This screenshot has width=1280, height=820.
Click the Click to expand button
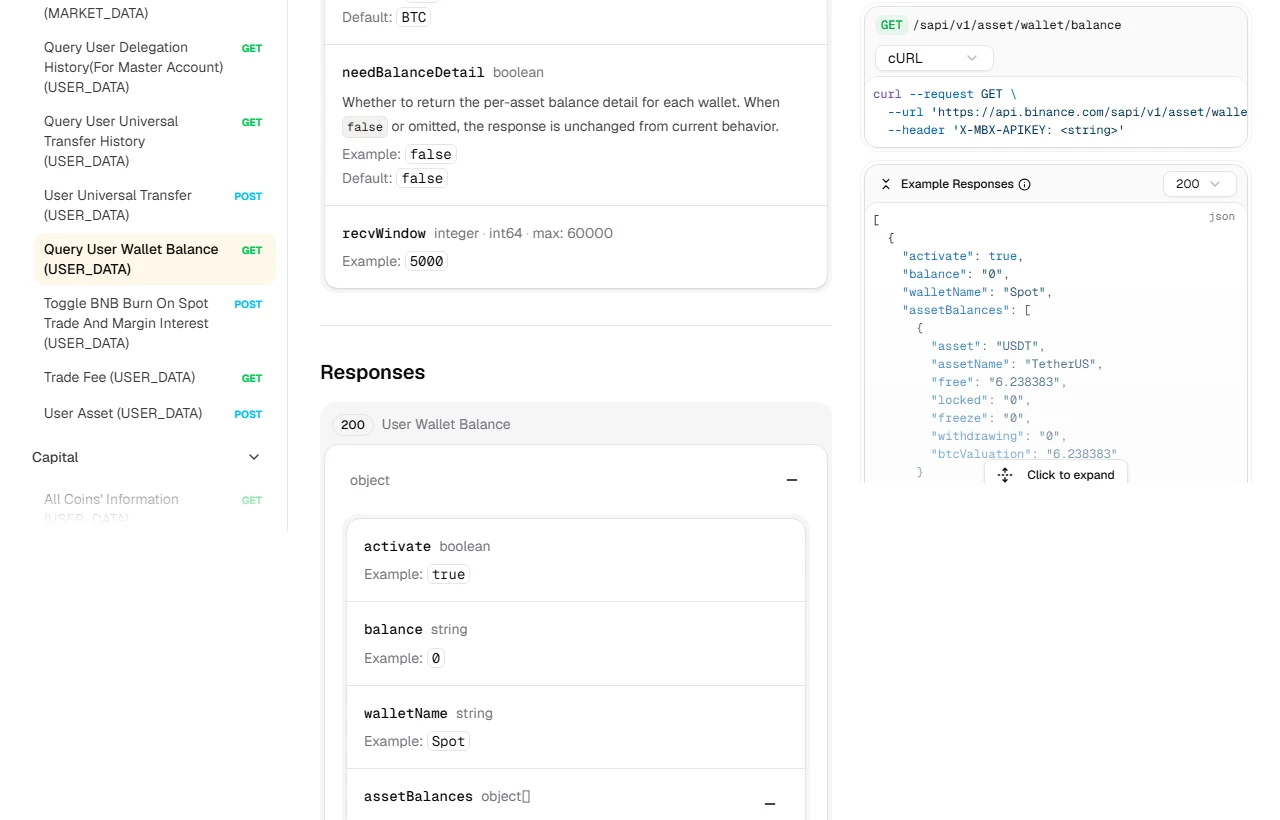[1056, 474]
